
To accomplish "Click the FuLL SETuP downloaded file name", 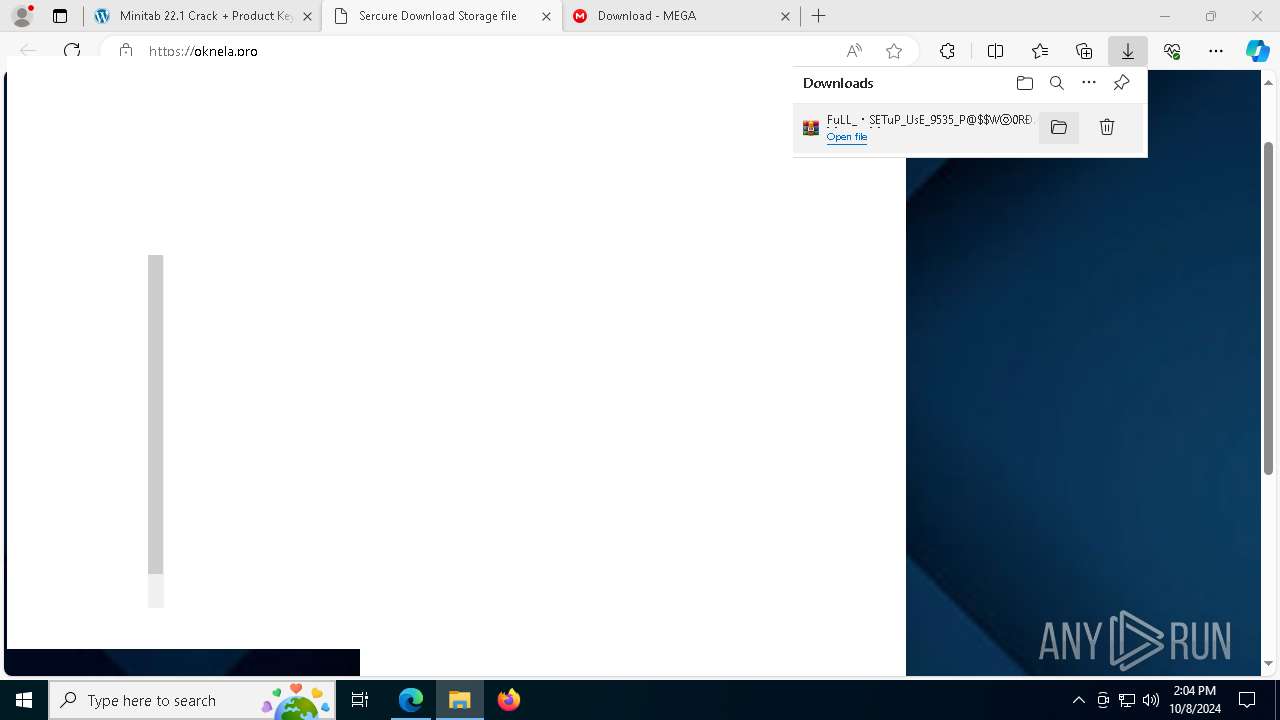I will pyautogui.click(x=929, y=120).
